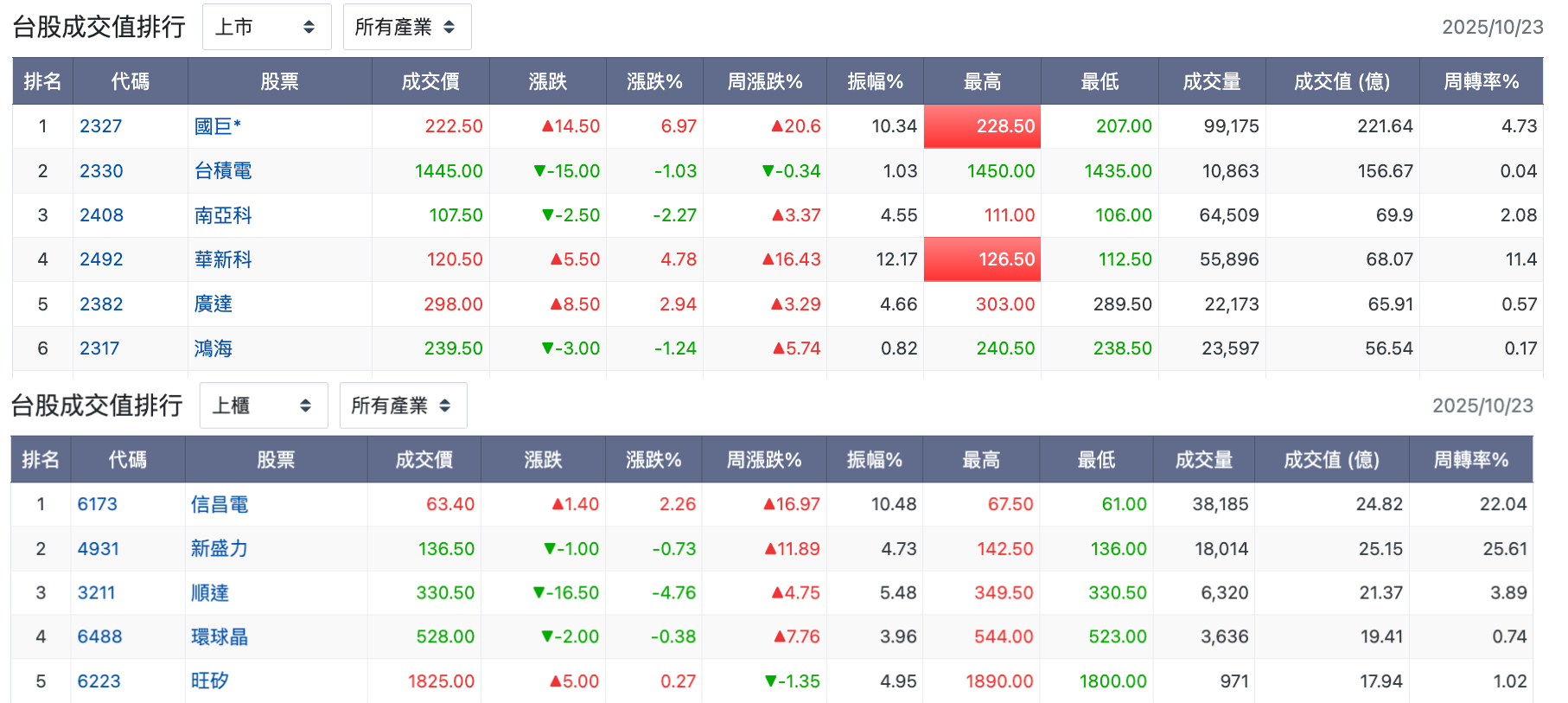The image size is (1568, 703).
Task: Sort top table by 成交值 (億) header
Action: point(1342,81)
